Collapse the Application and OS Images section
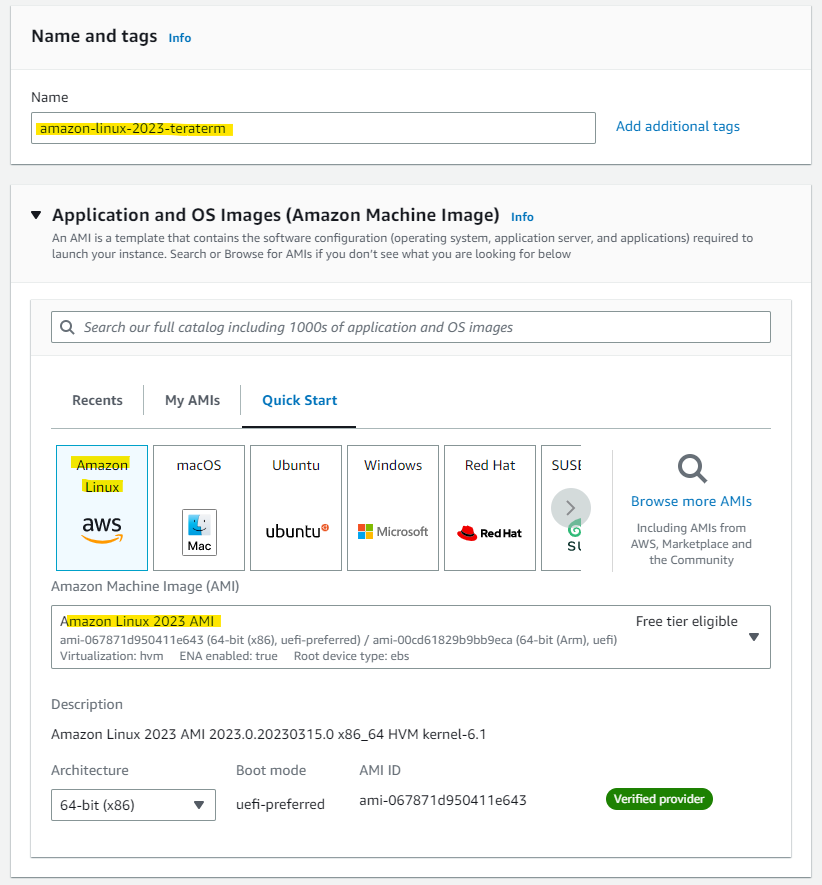 [x=37, y=214]
